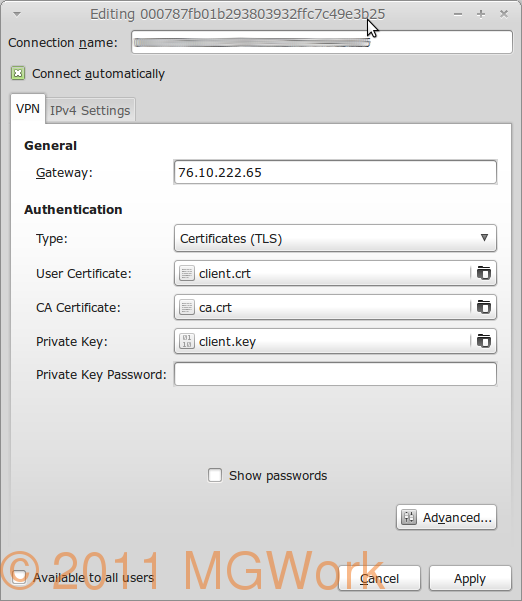522x601 pixels.
Task: Toggle the Connect automatically checkbox
Action: pyautogui.click(x=18, y=73)
